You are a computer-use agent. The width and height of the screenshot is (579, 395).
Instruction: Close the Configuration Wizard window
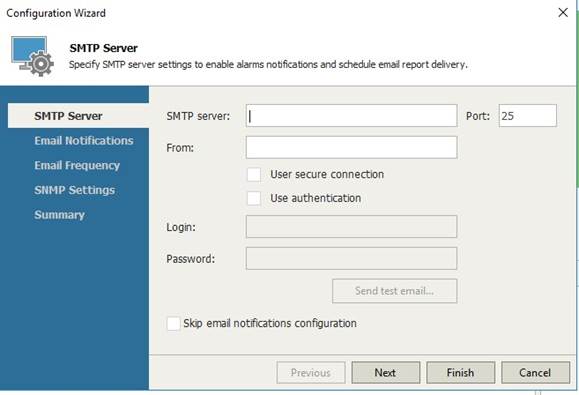[563, 13]
